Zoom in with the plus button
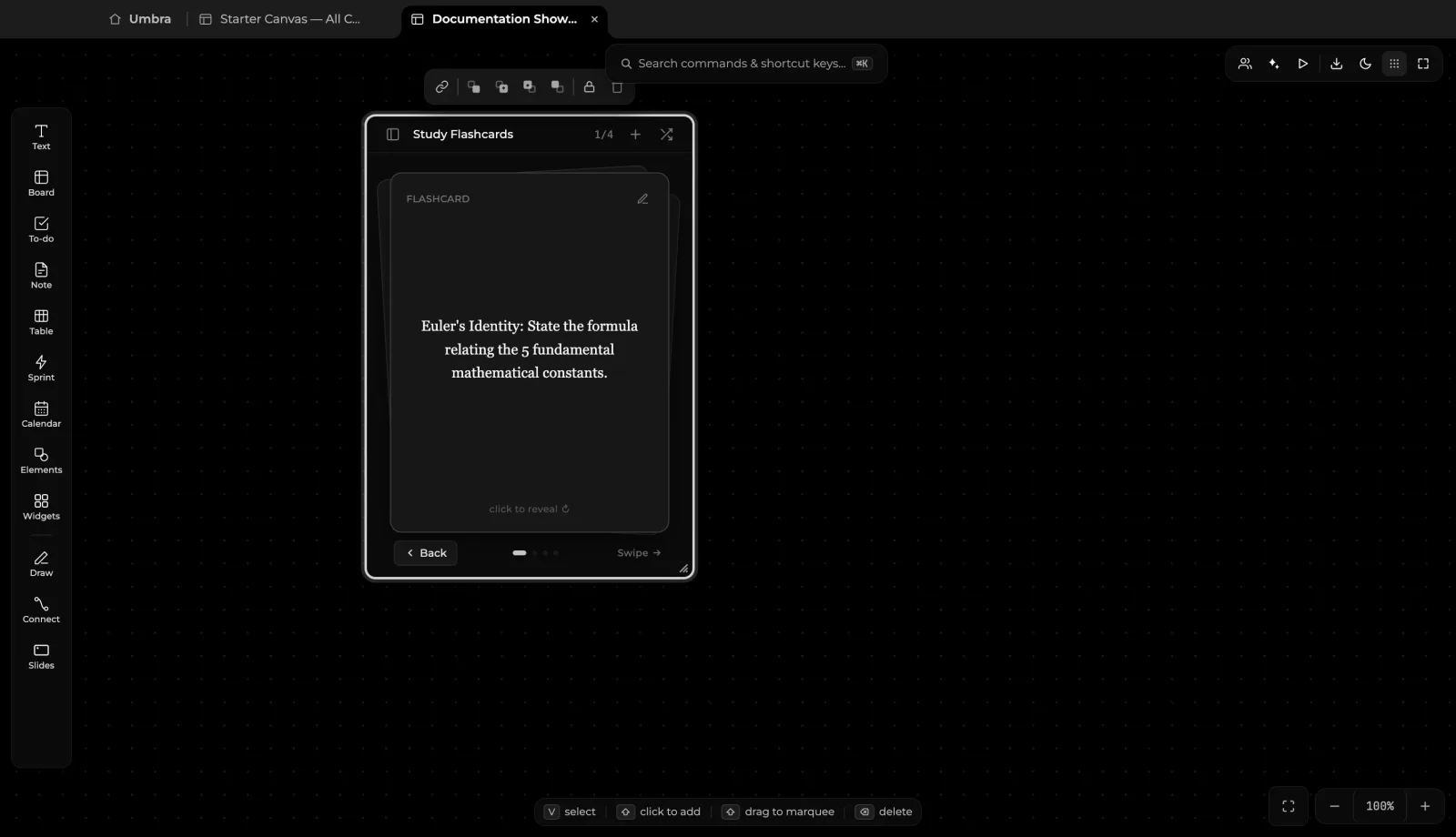The image size is (1456, 837). coord(1425,806)
